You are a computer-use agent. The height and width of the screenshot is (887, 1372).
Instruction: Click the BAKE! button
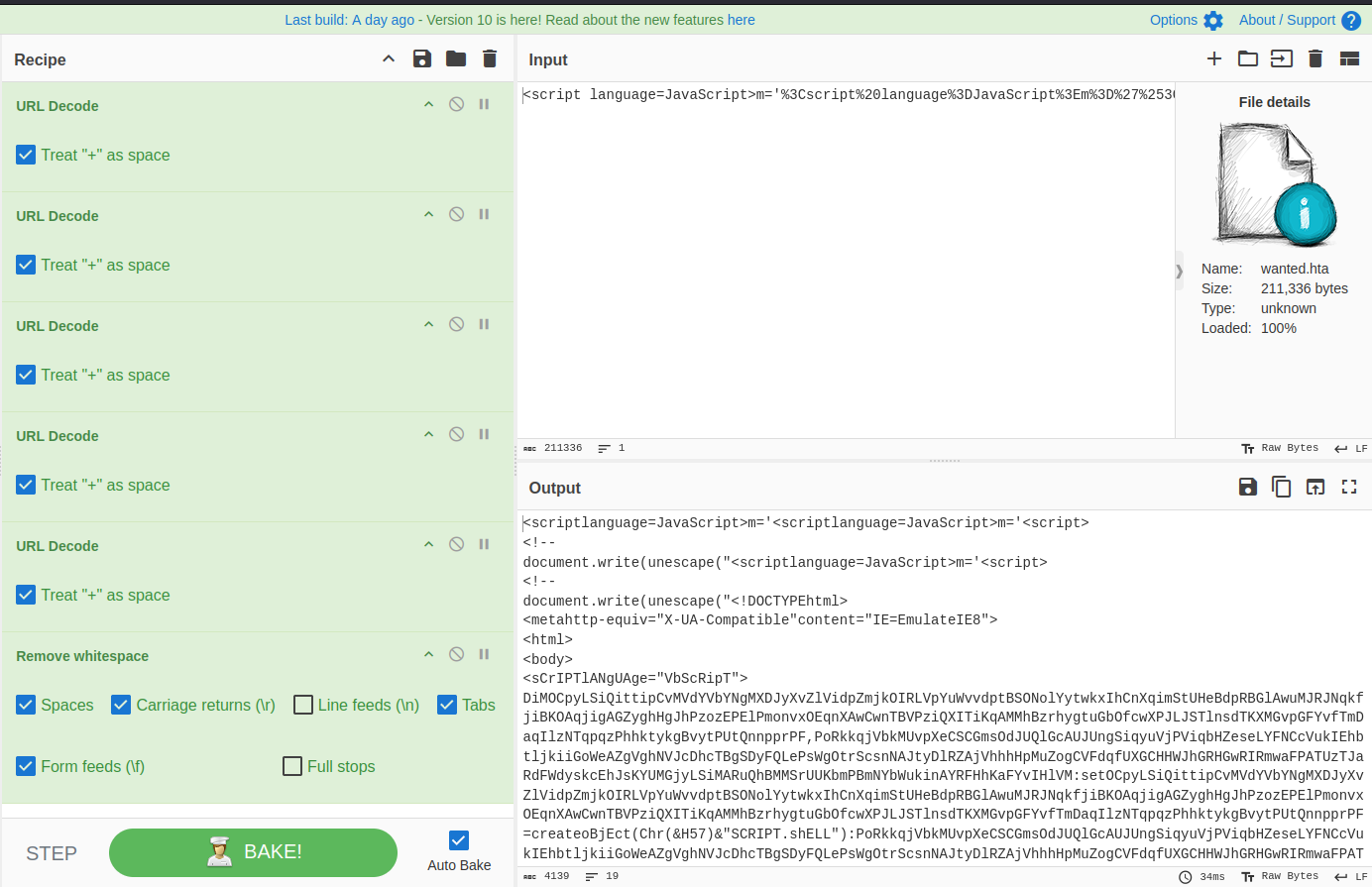point(253,852)
